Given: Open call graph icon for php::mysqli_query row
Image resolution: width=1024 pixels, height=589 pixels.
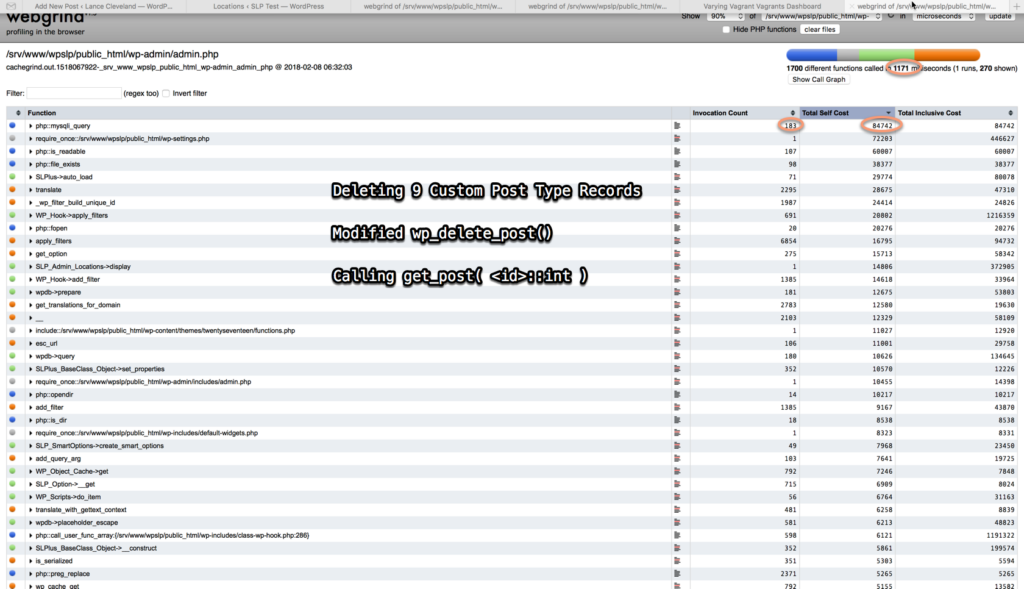Looking at the screenshot, I should (x=677, y=126).
